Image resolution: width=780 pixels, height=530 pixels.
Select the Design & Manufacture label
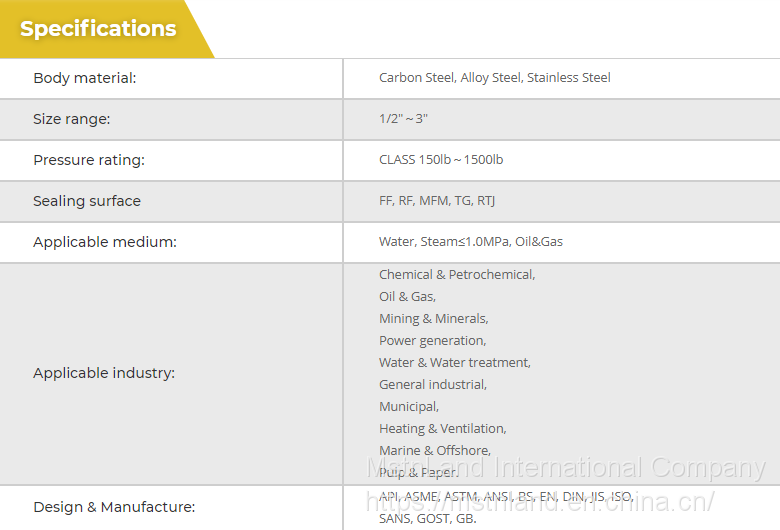(114, 507)
